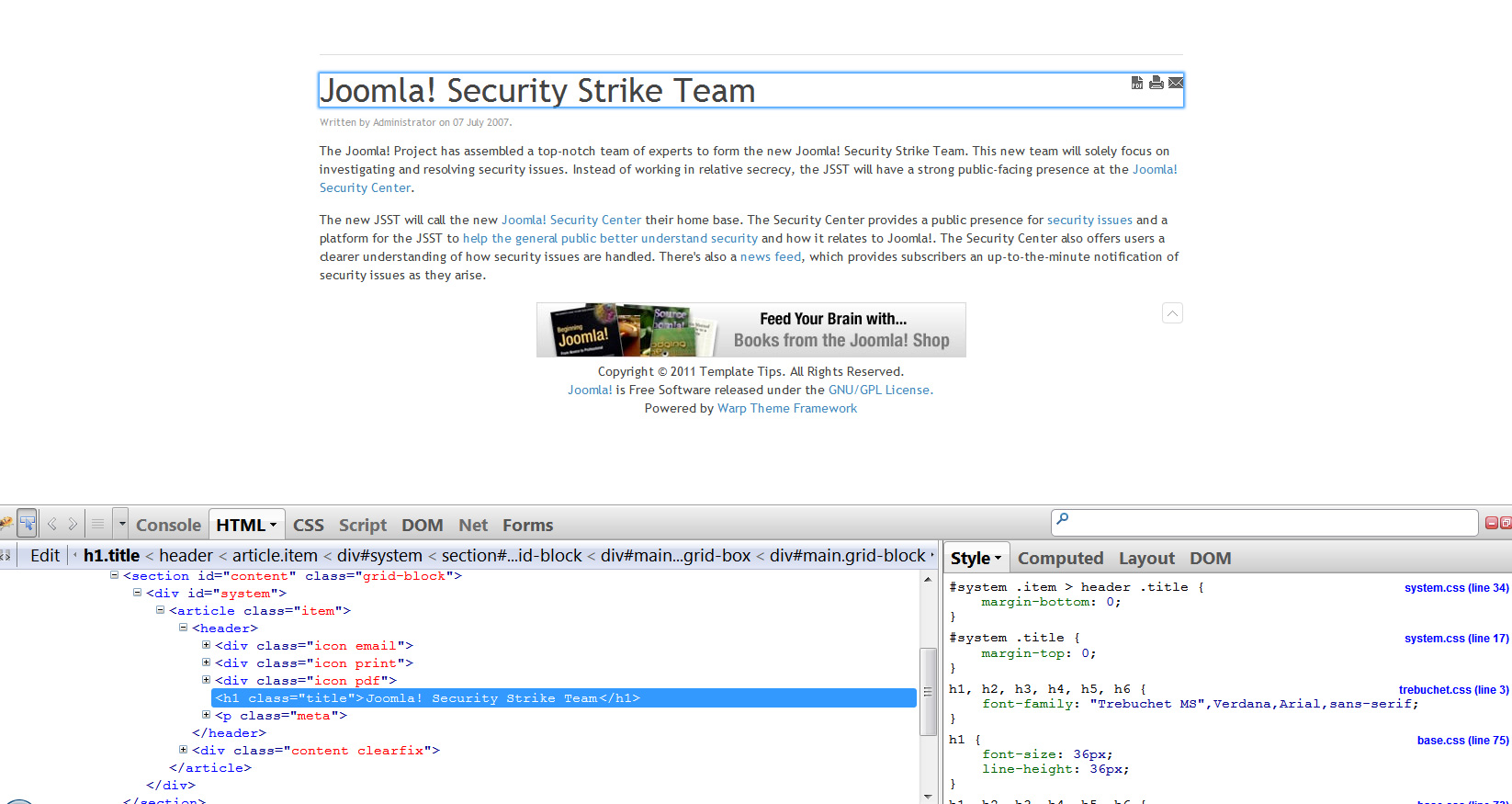Collapse the article class="item" node
Screen dimensions: 1512x804
click(x=161, y=609)
